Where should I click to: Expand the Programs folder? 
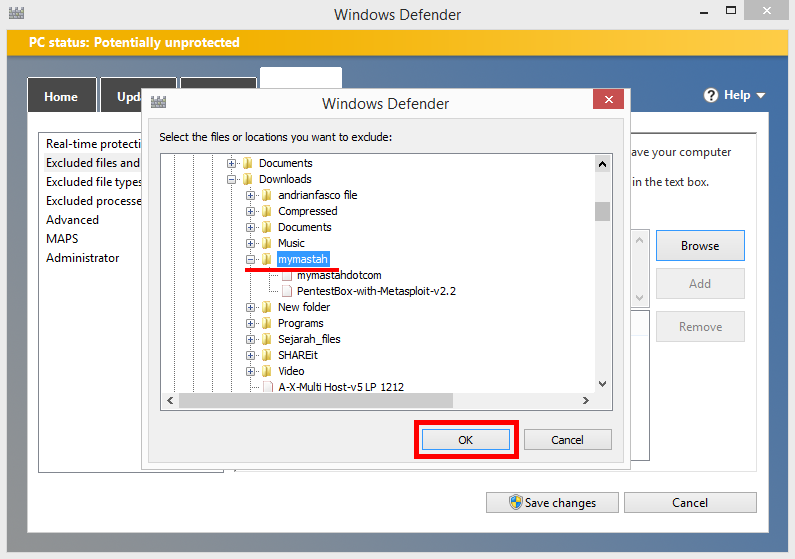click(x=250, y=323)
